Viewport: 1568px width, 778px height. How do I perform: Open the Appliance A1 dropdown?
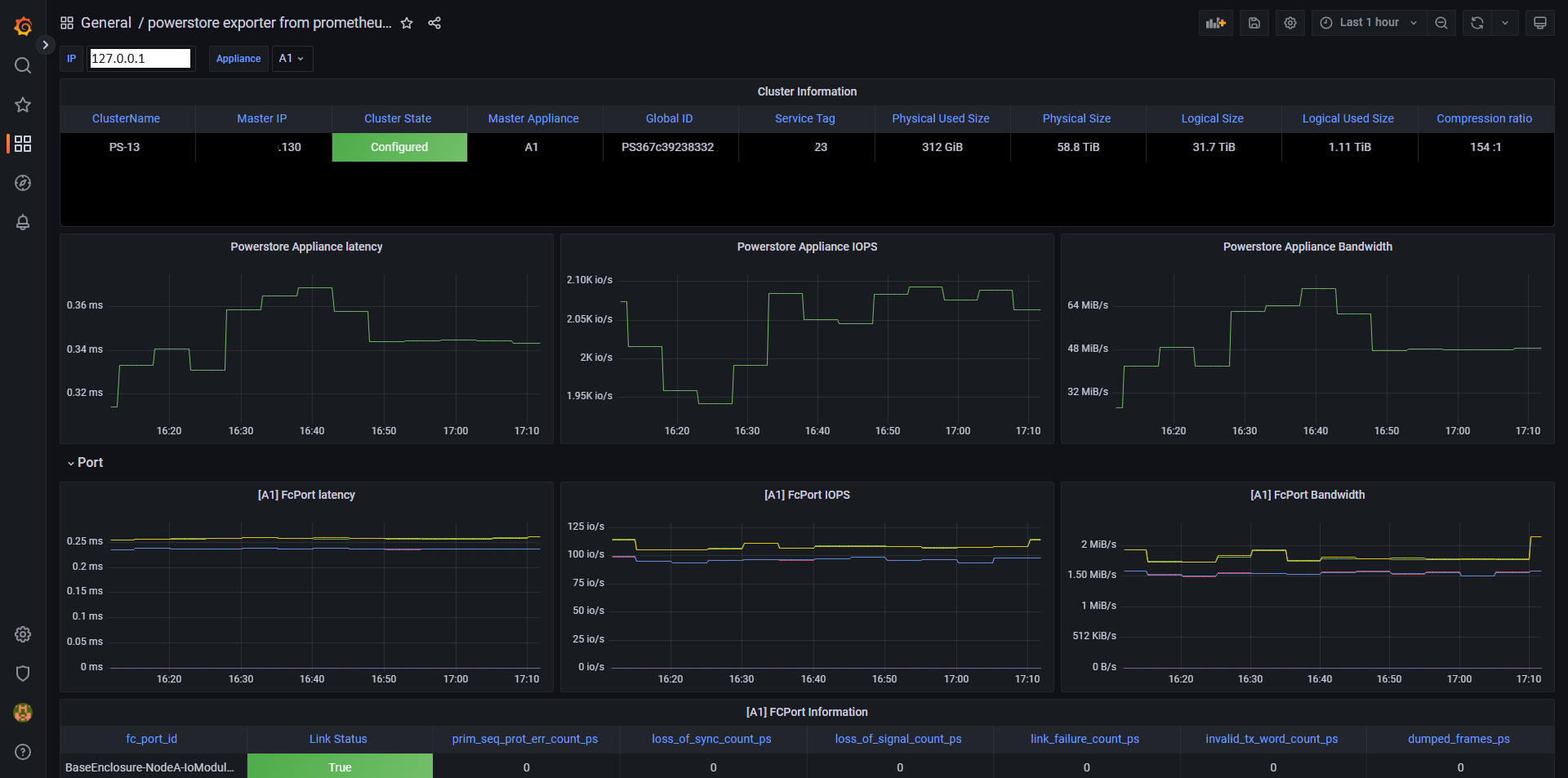292,59
